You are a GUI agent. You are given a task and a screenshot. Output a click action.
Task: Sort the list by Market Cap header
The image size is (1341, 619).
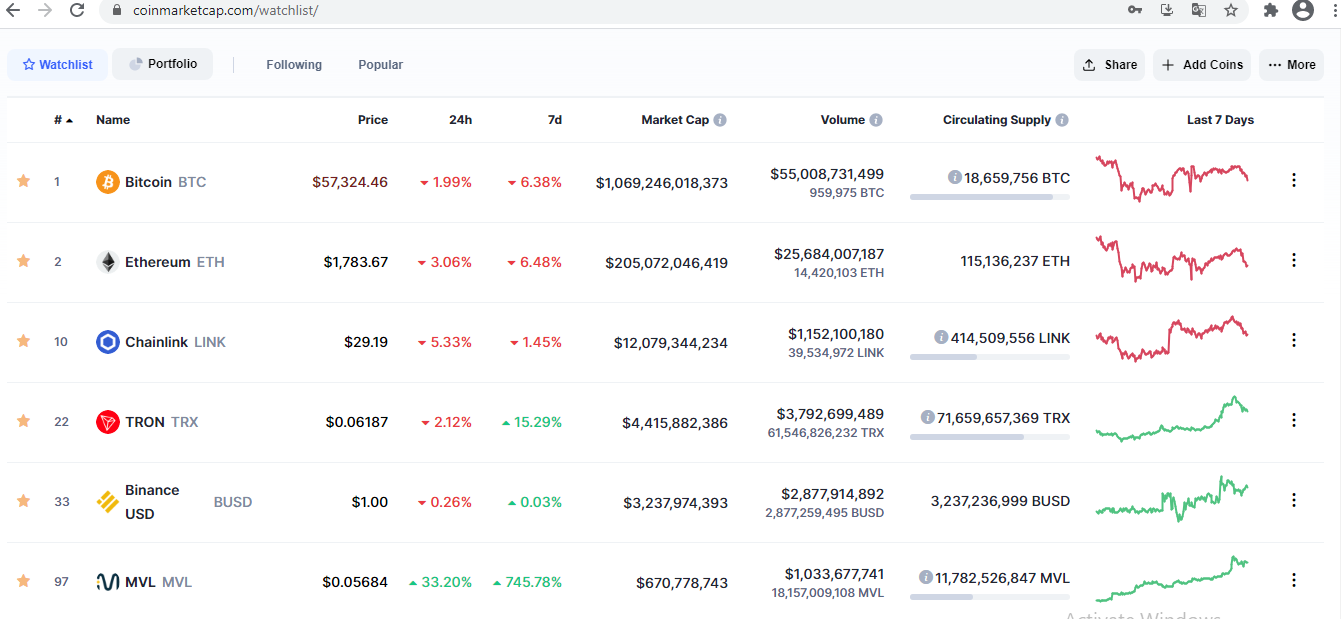(x=675, y=120)
